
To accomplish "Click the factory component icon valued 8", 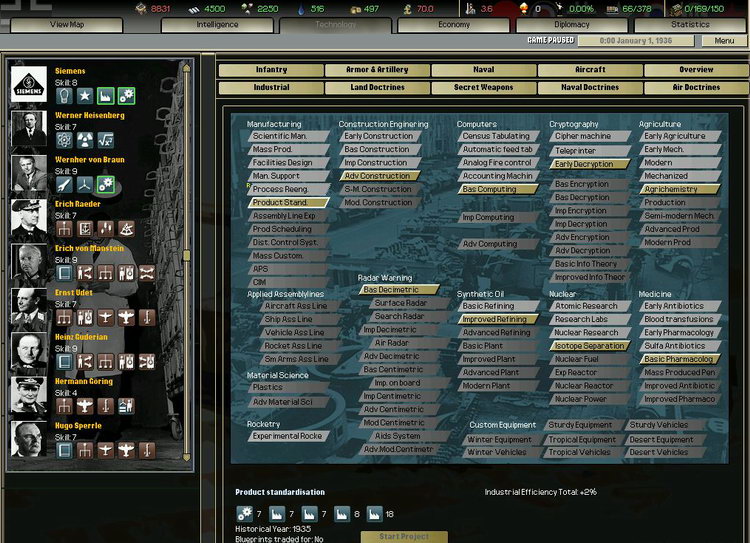I will pyautogui.click(x=342, y=514).
